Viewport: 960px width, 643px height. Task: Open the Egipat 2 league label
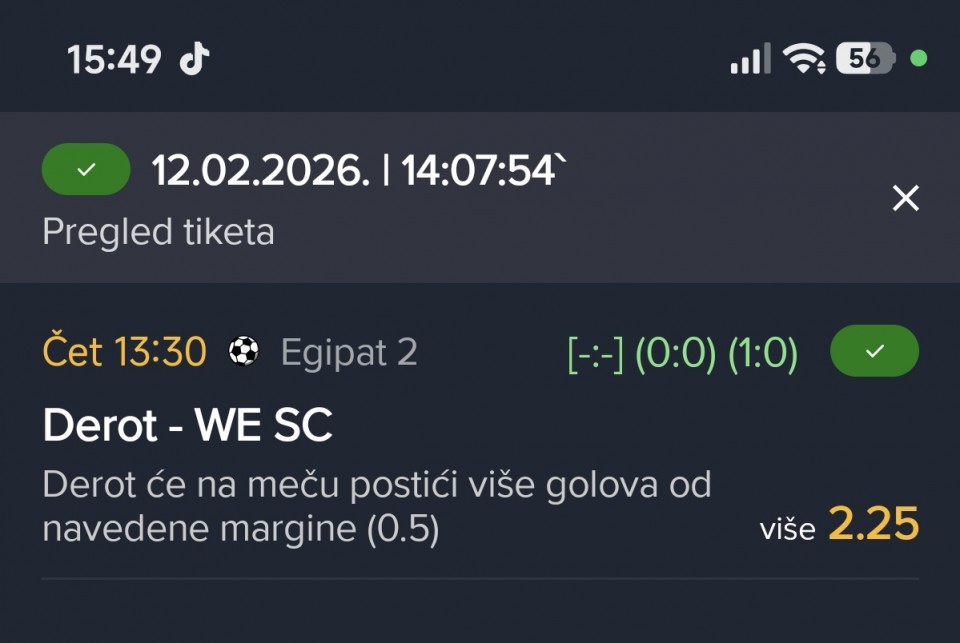(x=349, y=352)
